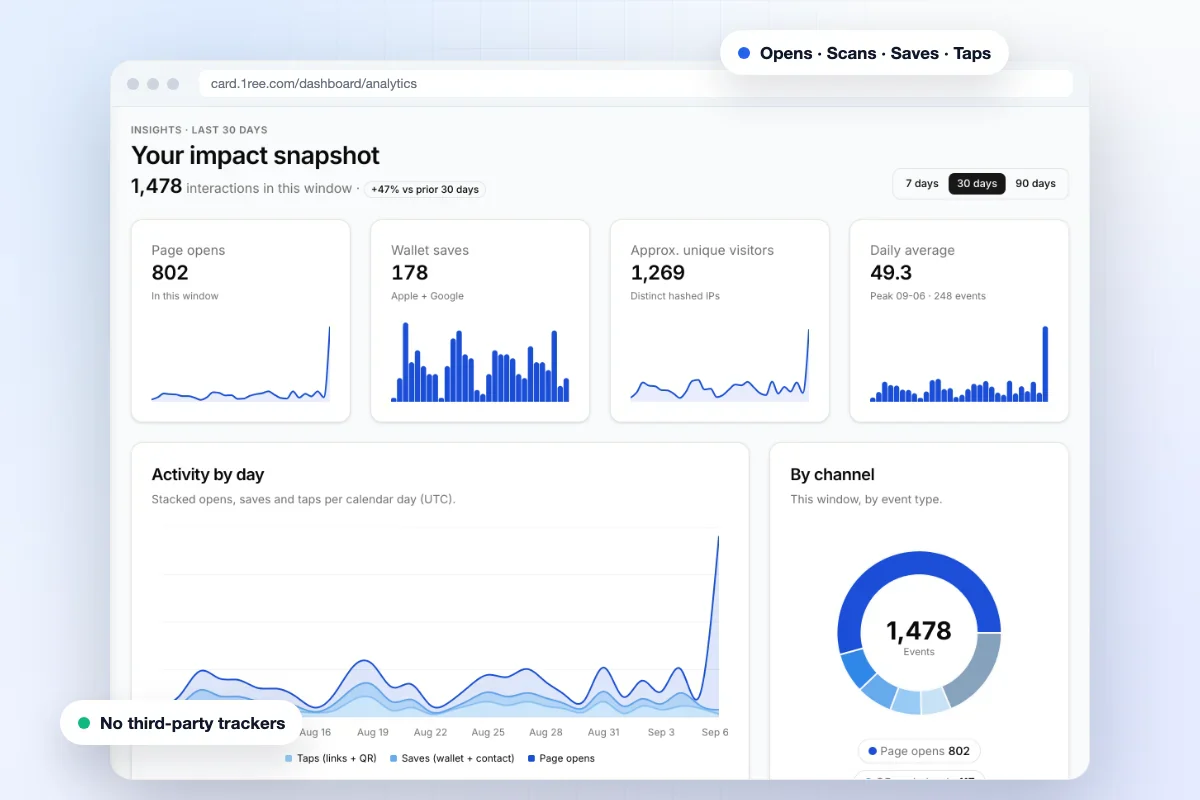This screenshot has height=800, width=1200.
Task: Click the Wallet saves bar chart
Action: [x=480, y=362]
